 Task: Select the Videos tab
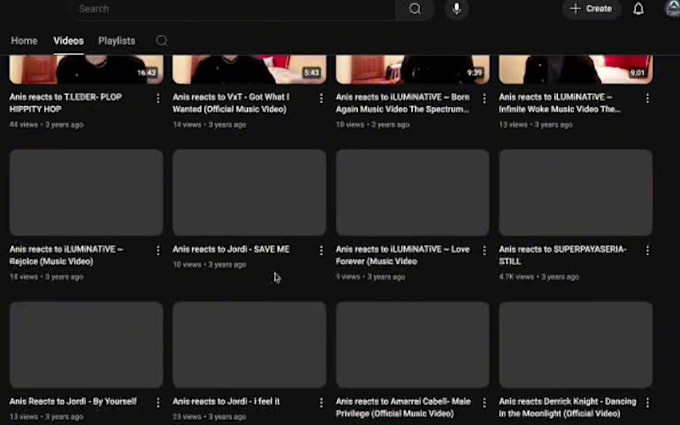69,41
